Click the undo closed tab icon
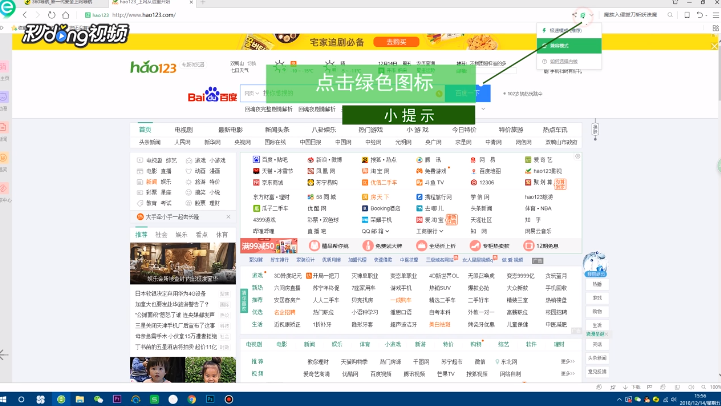 pos(699,15)
